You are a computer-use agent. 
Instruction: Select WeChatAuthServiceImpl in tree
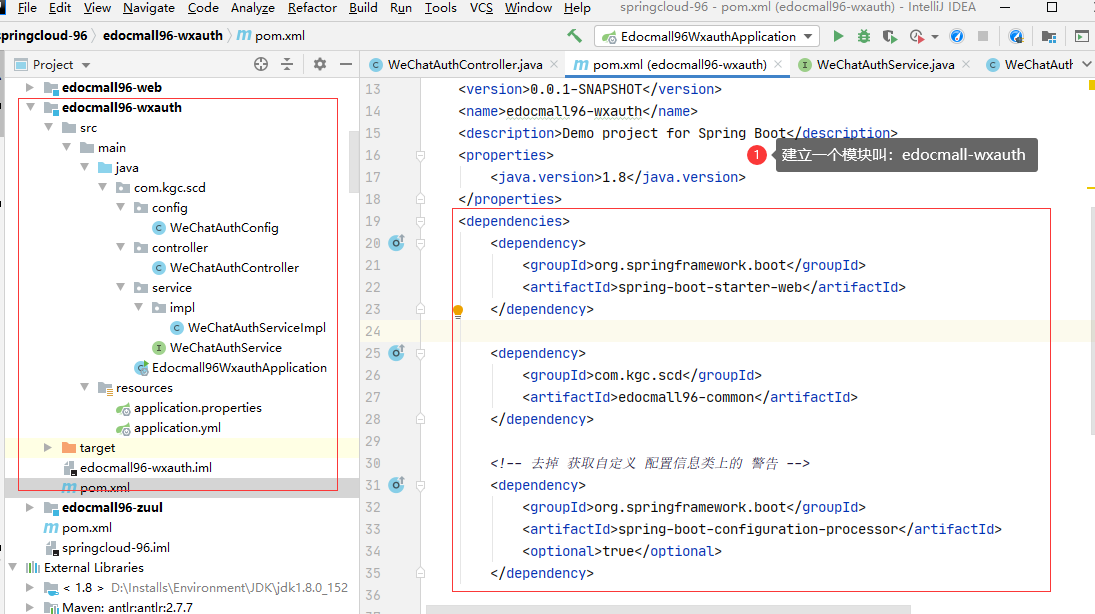pos(256,328)
